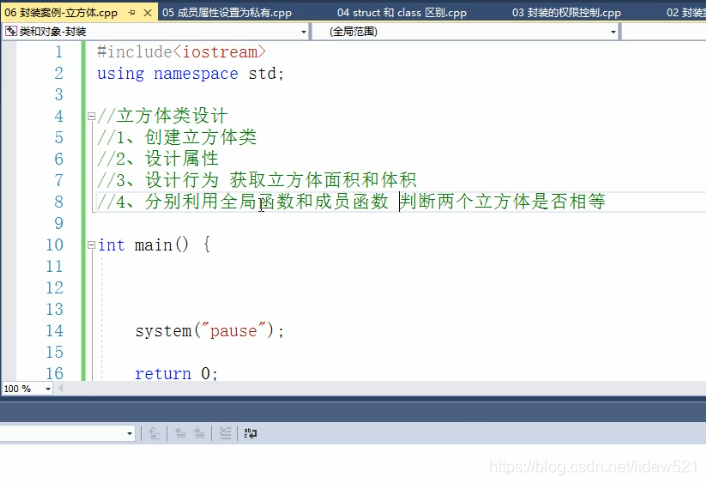Screen dimensions: 706x485
Task: Click the system("pause"); statement
Action: (210, 331)
